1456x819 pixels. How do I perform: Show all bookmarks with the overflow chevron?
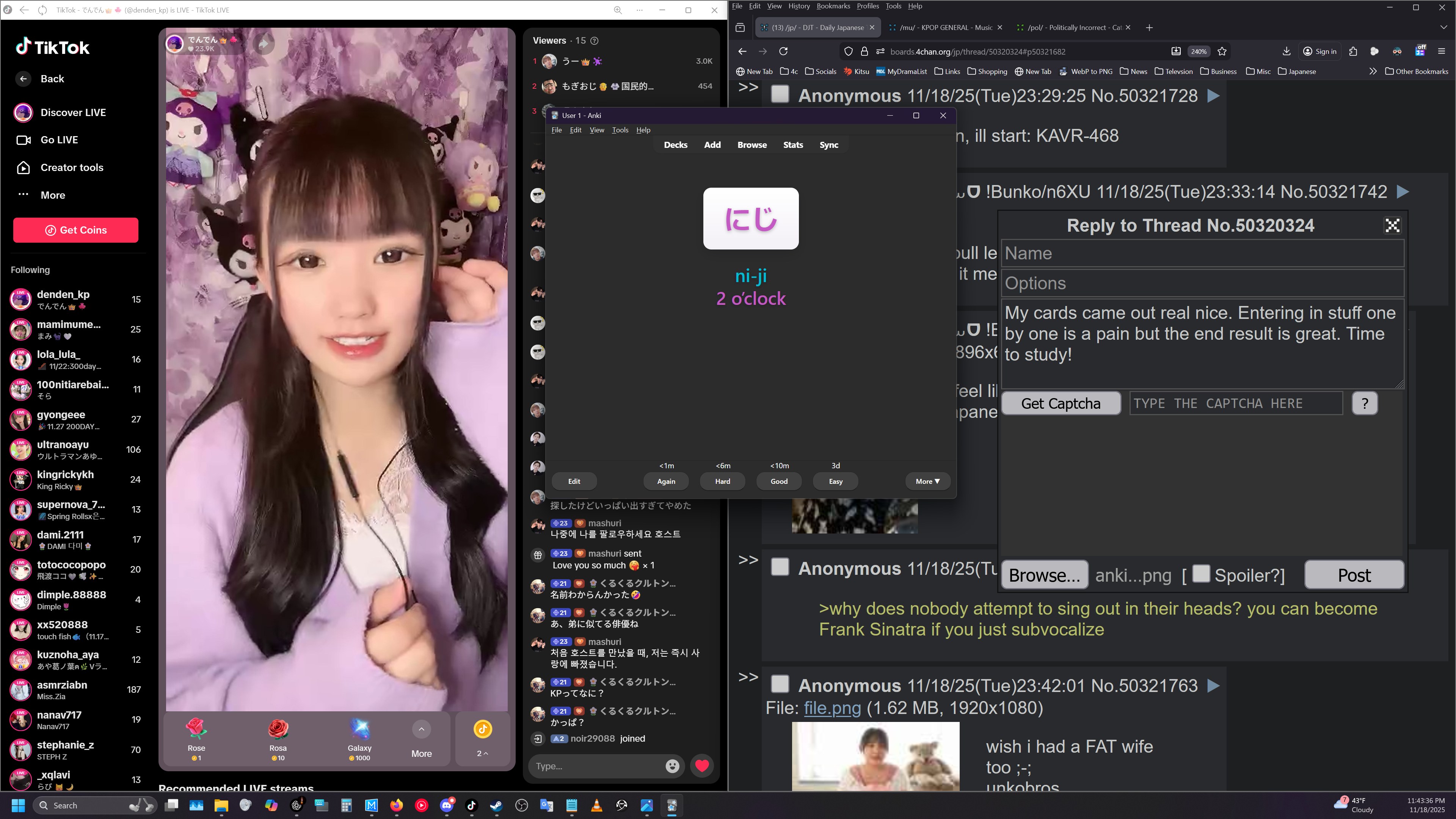(x=1372, y=71)
